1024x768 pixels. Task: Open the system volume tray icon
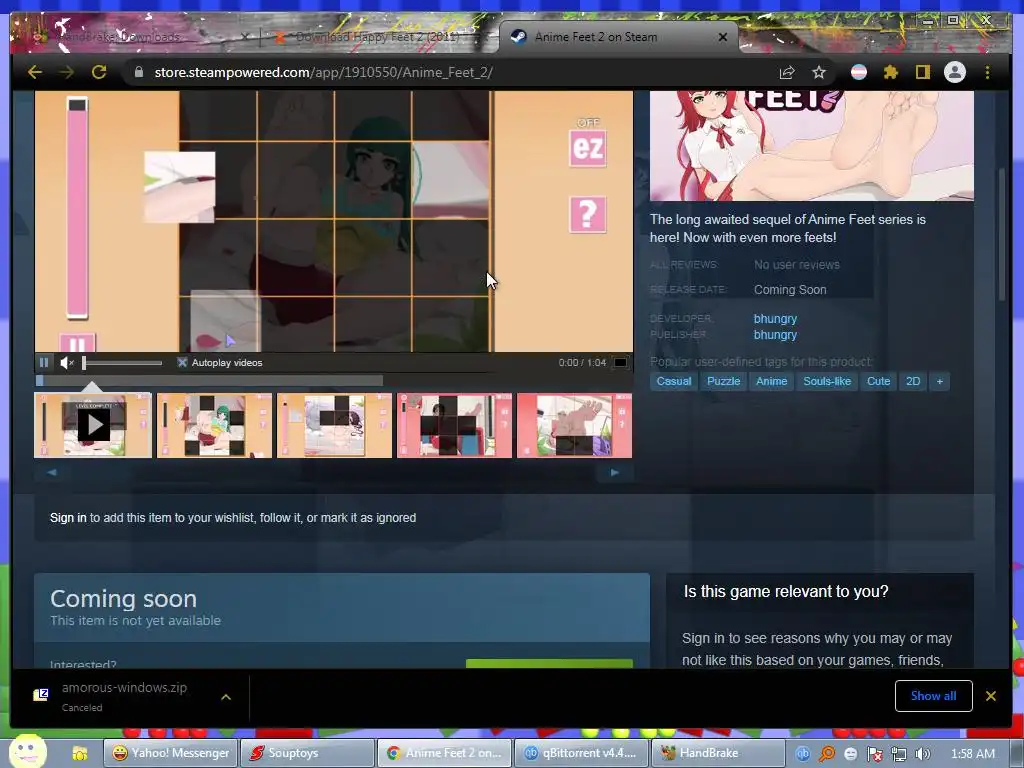pyautogui.click(x=923, y=754)
